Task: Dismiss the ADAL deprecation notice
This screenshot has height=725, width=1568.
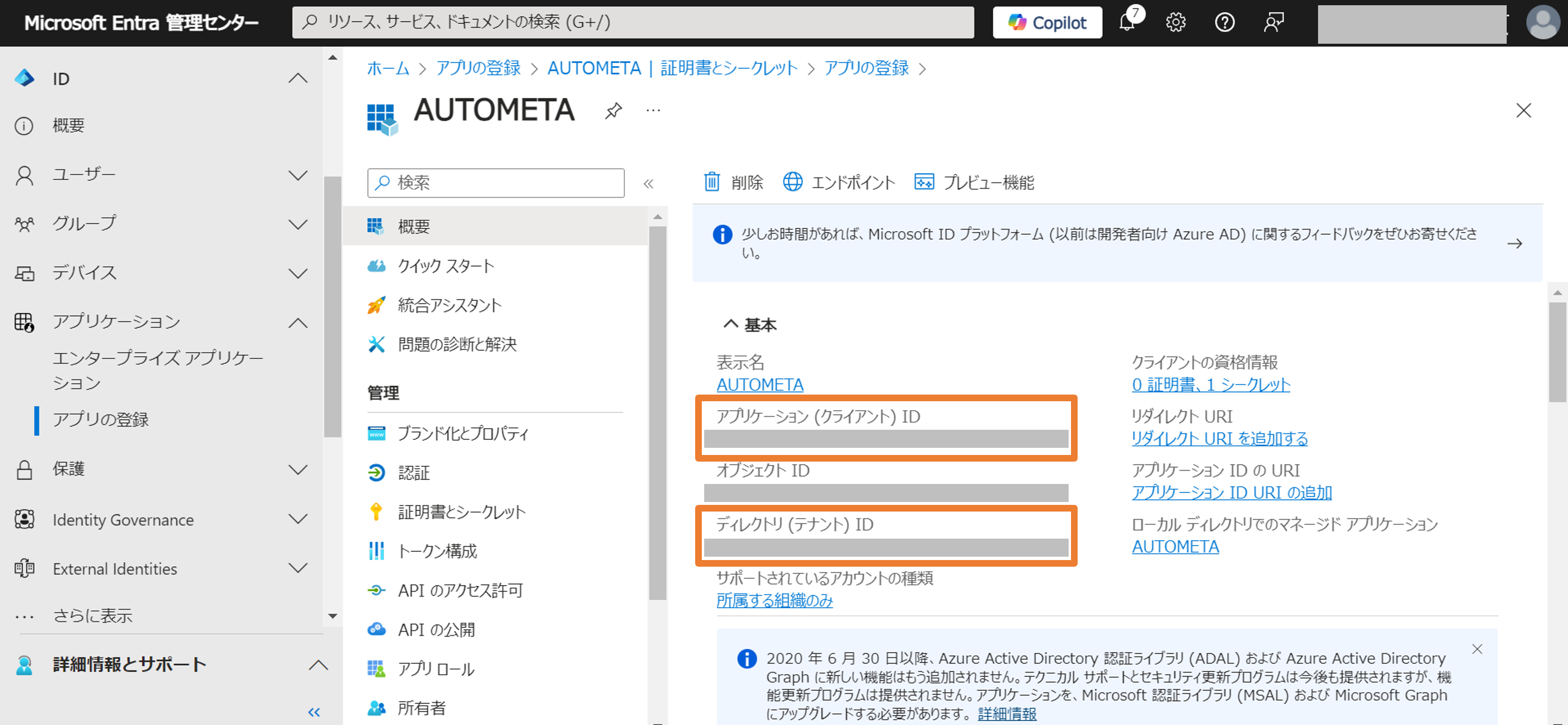Action: [x=1477, y=649]
